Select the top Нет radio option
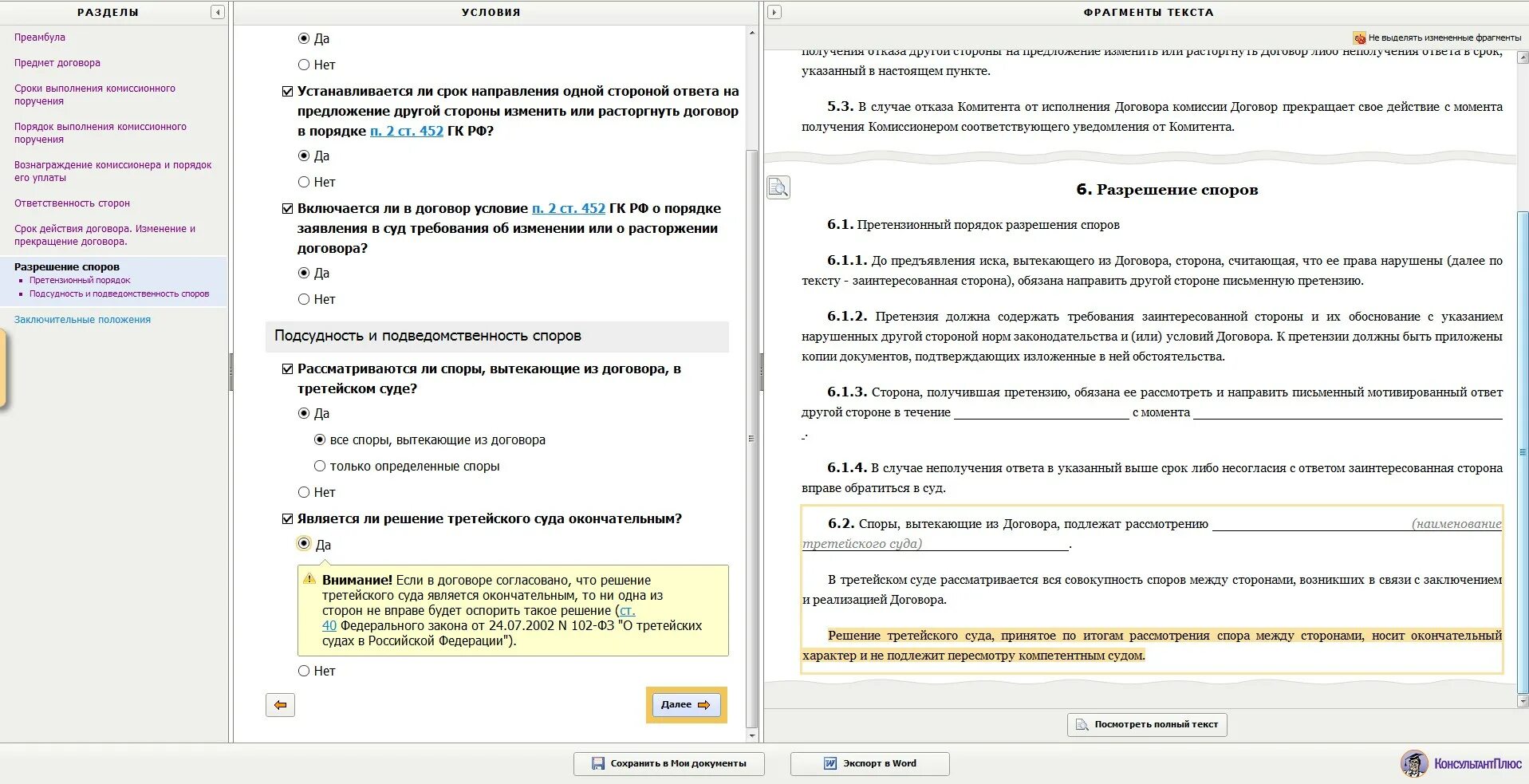 pyautogui.click(x=304, y=65)
